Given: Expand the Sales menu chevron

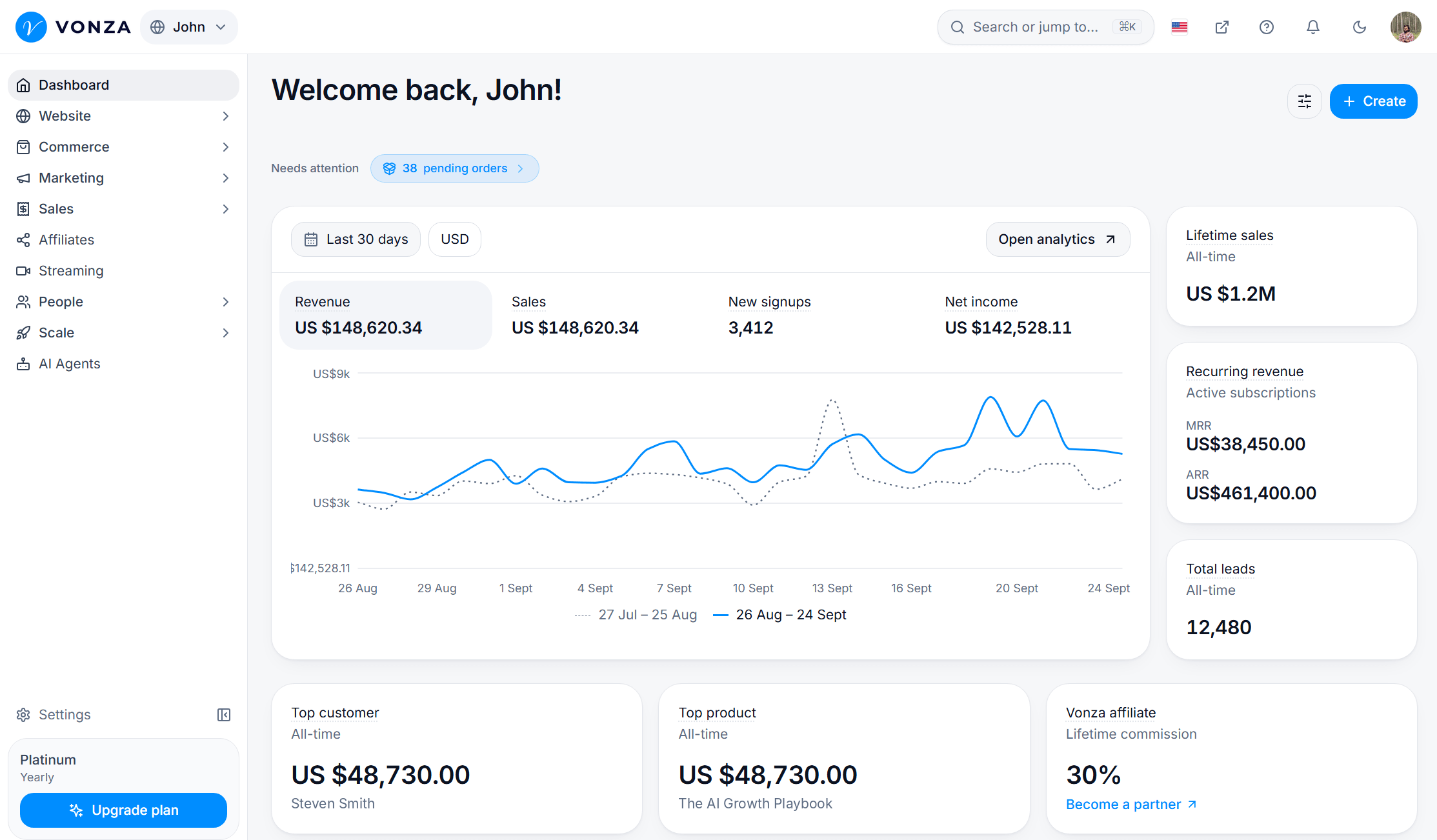Looking at the screenshot, I should [226, 209].
